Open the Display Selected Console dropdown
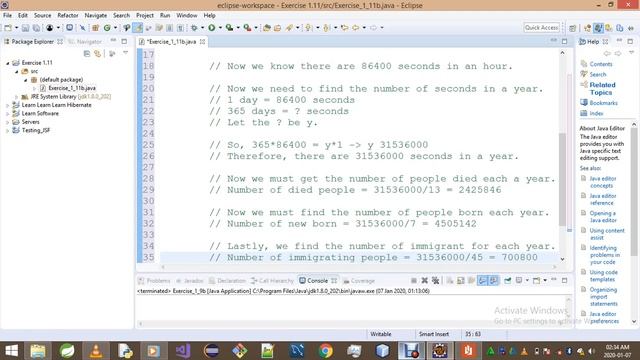 [x=527, y=280]
